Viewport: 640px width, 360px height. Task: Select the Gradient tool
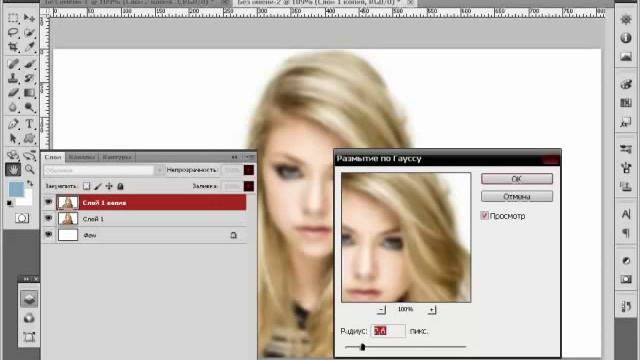29,93
